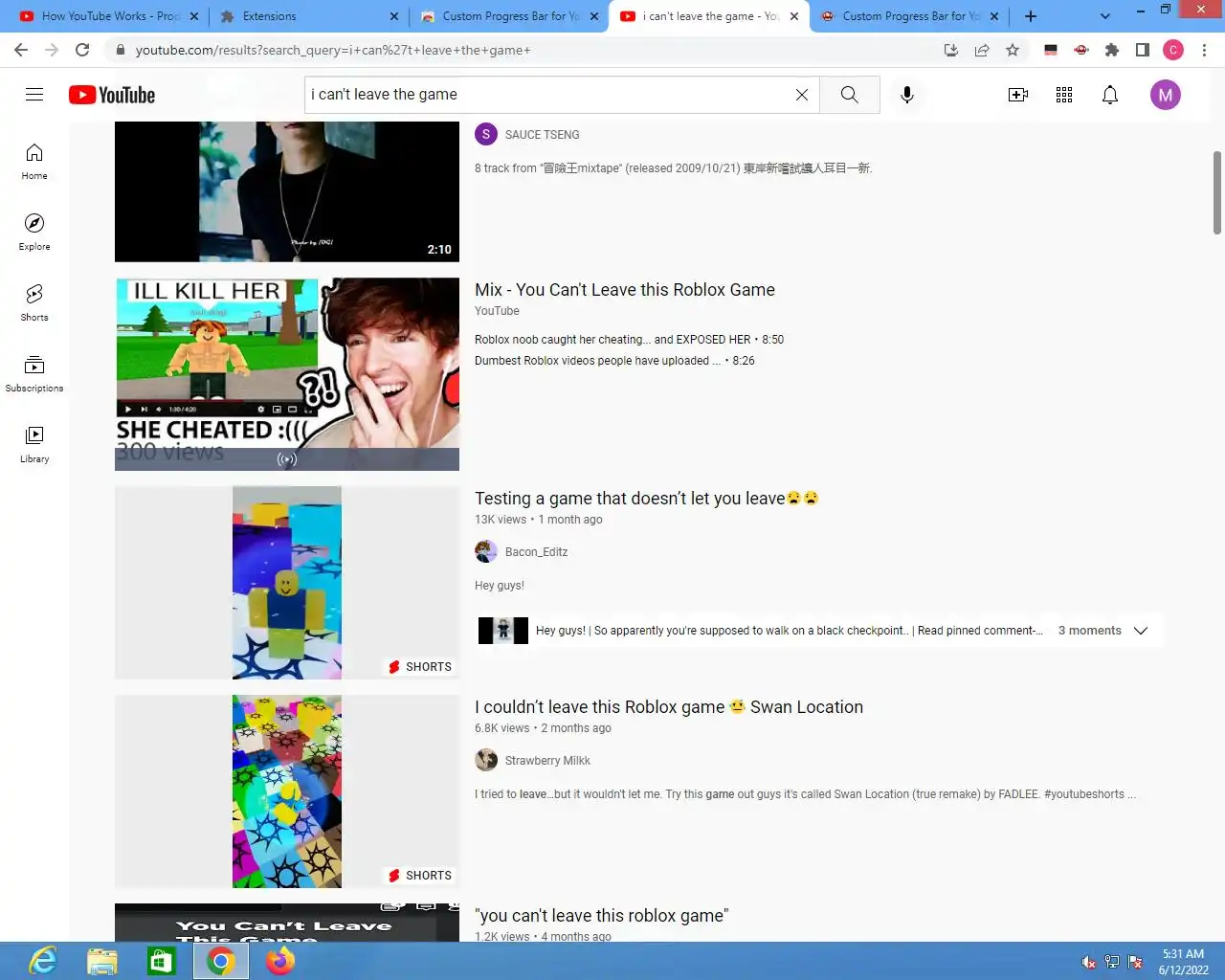Click the Bacon_Editz Shorts thumbnail
The height and width of the screenshot is (980, 1225).
pyautogui.click(x=287, y=583)
